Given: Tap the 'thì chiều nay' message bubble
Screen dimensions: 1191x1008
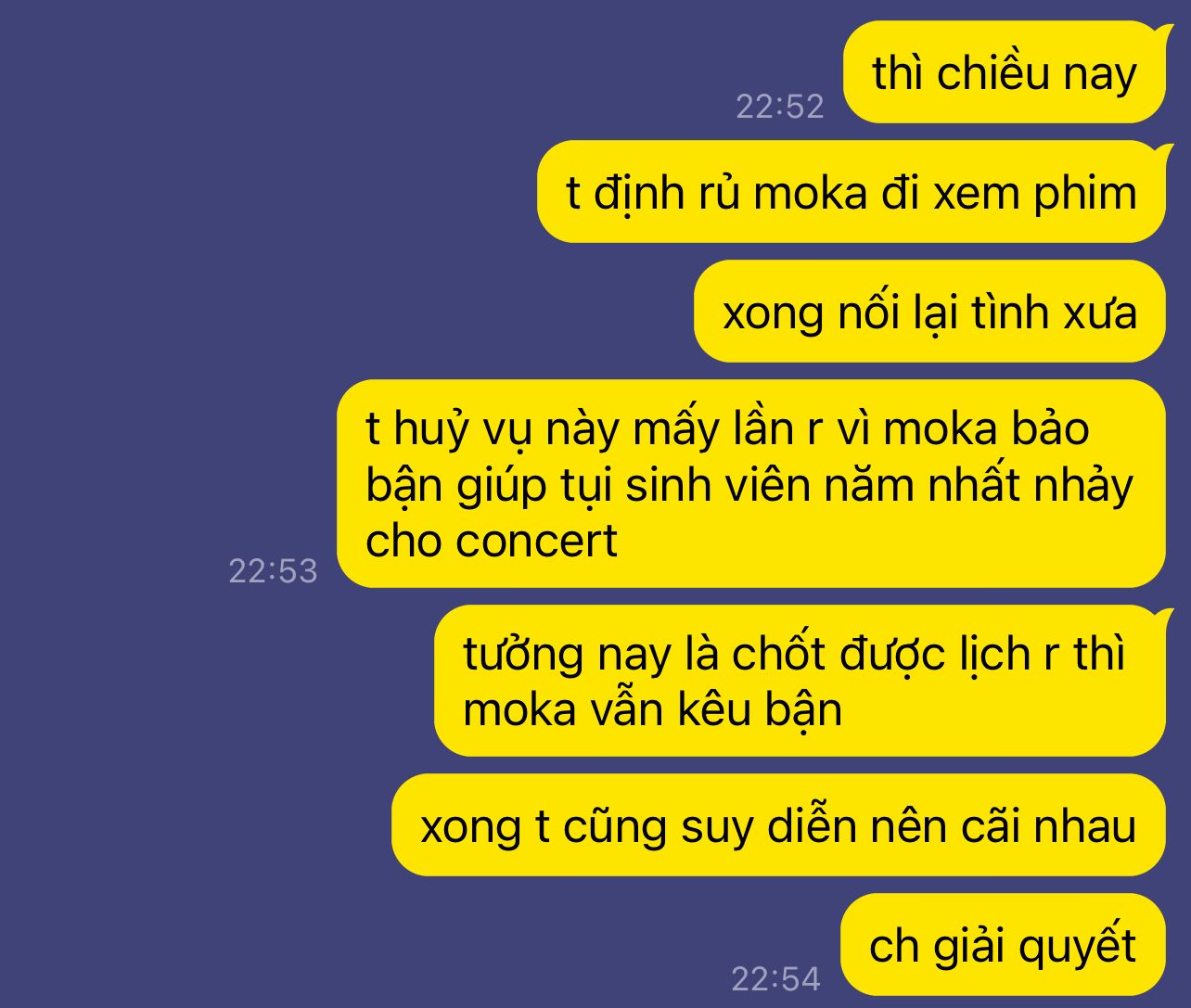Looking at the screenshot, I should click(1004, 72).
